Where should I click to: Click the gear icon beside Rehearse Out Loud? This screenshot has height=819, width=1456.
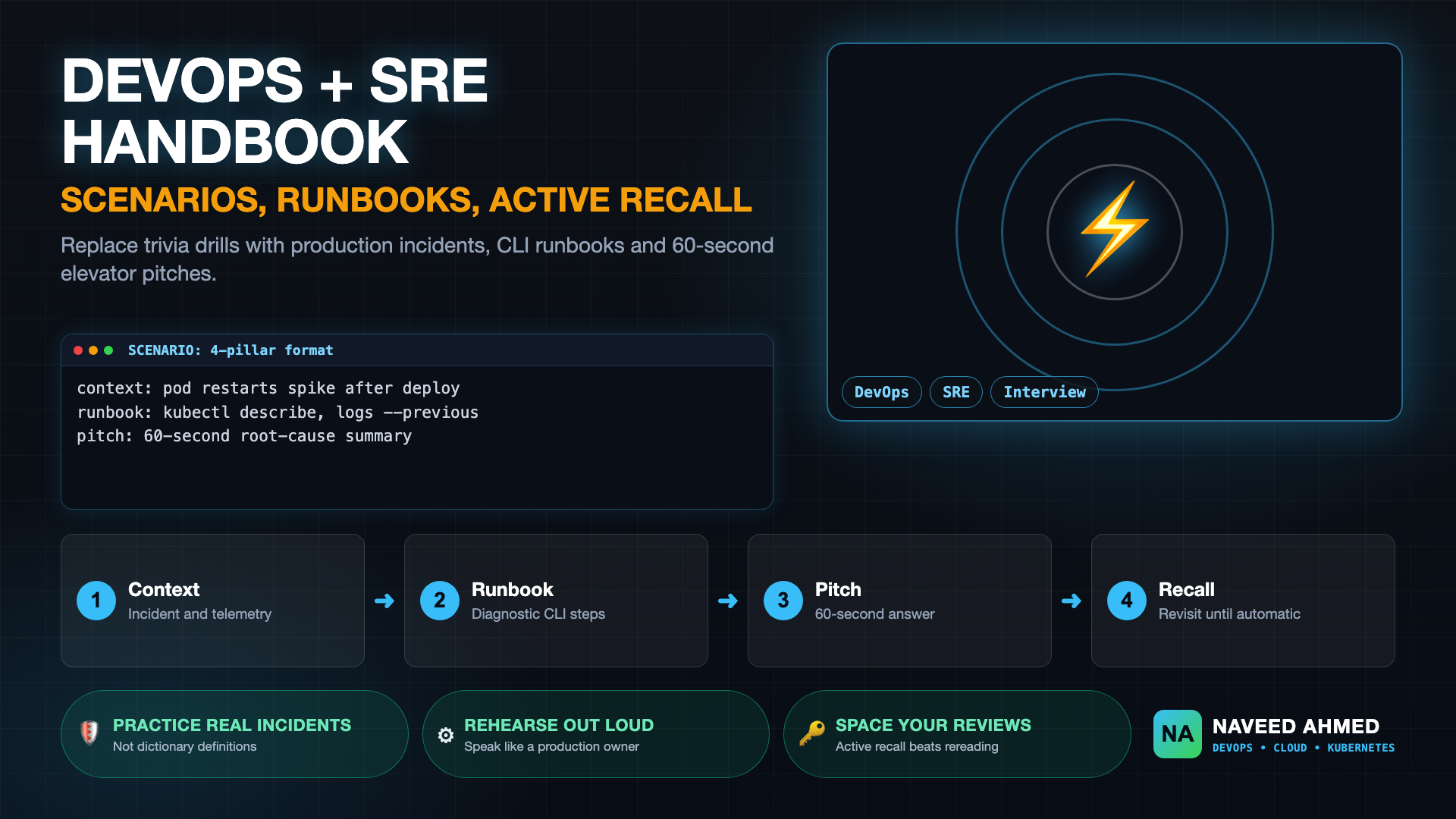446,735
